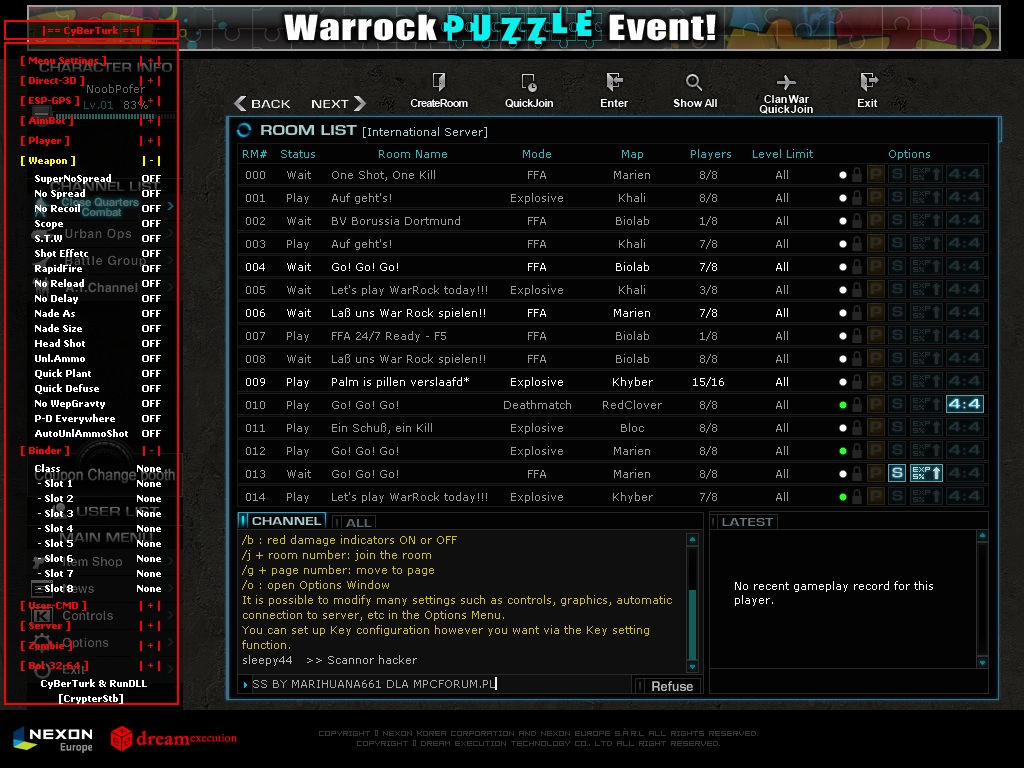
Task: Toggle Nade Size OFF setting
Action: point(151,328)
